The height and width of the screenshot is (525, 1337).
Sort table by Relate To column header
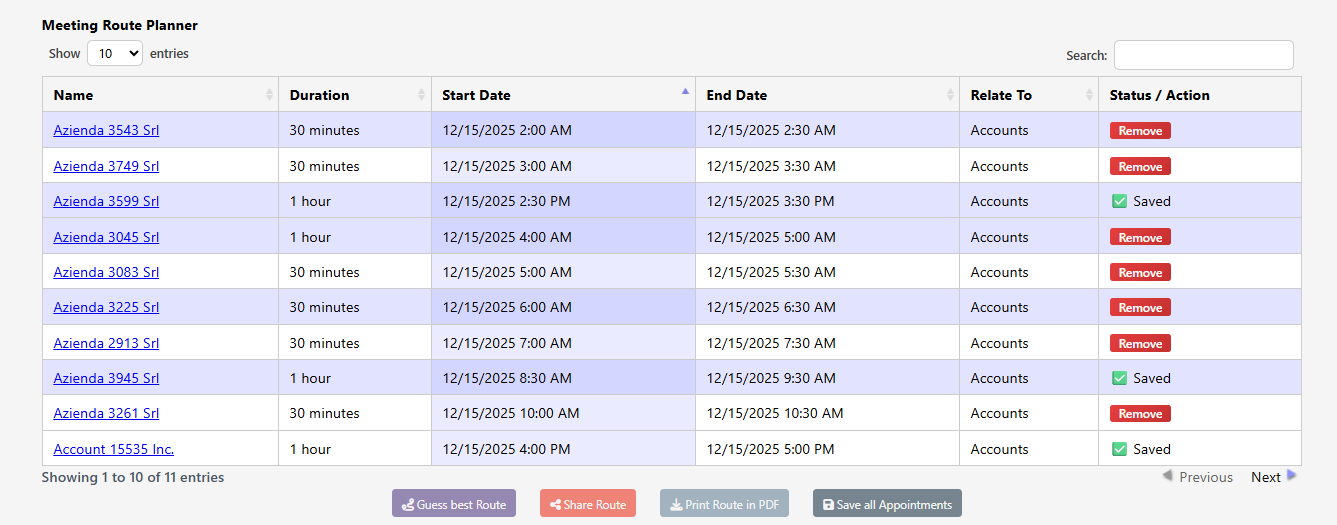pos(1029,95)
